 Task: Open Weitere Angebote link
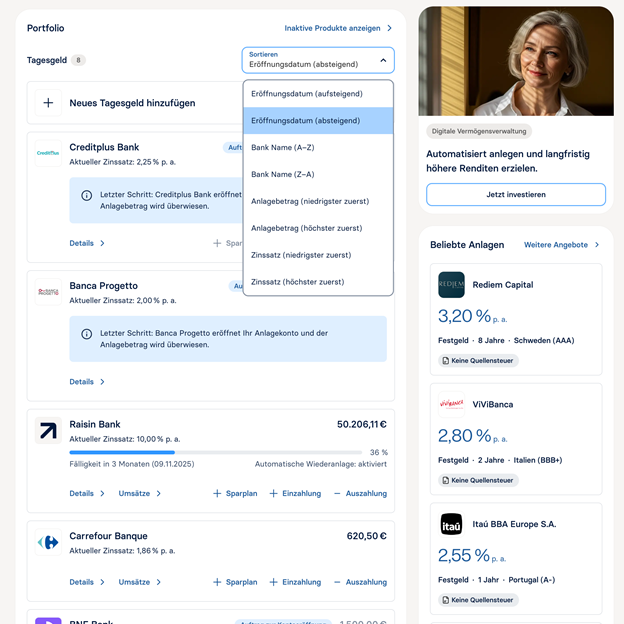561,245
